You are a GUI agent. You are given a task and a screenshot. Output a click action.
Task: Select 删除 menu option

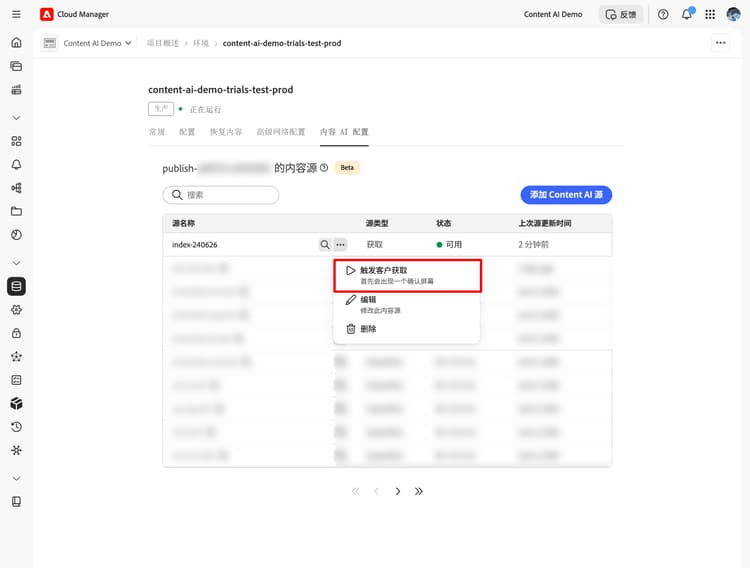(407, 329)
